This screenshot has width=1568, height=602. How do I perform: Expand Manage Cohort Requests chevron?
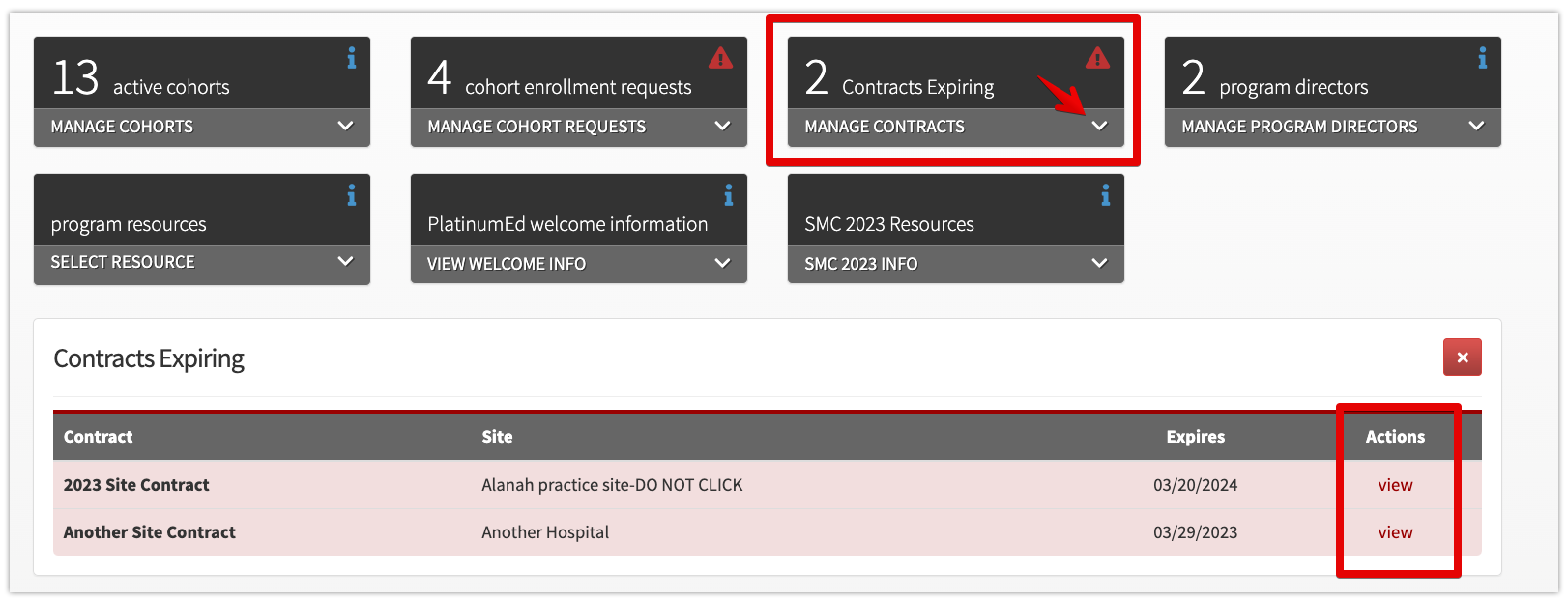722,126
